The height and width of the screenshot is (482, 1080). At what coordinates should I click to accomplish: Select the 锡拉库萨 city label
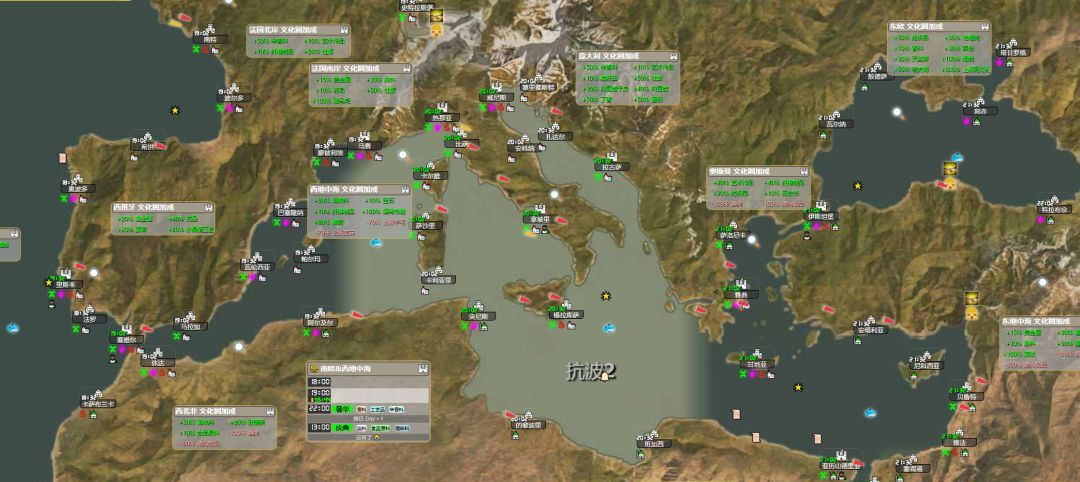[566, 315]
